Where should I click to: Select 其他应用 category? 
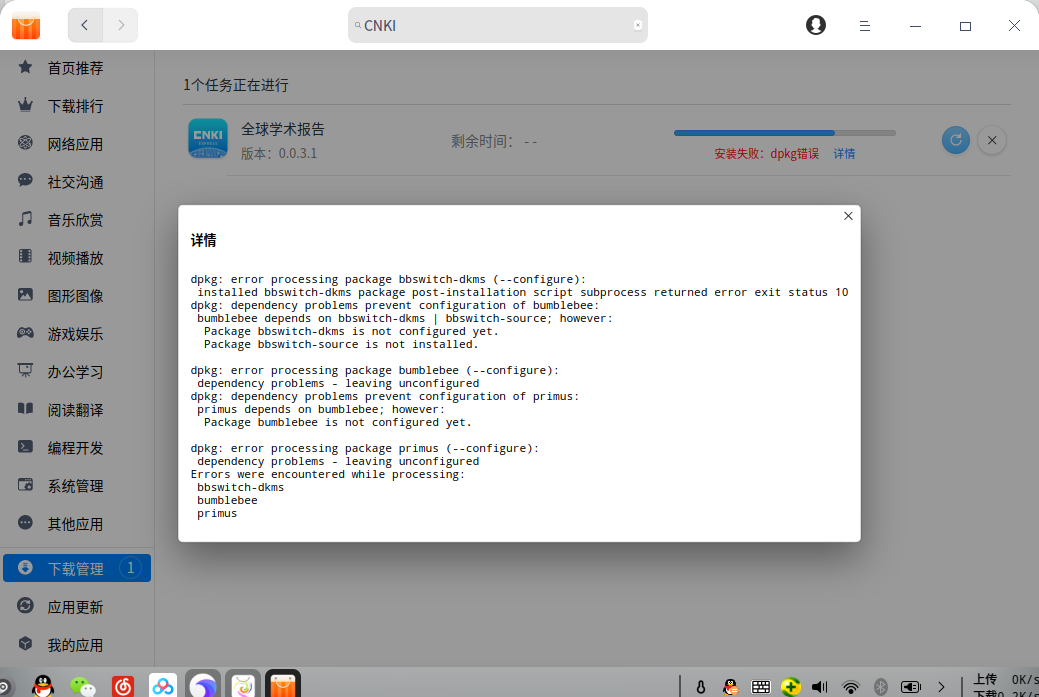[77, 524]
